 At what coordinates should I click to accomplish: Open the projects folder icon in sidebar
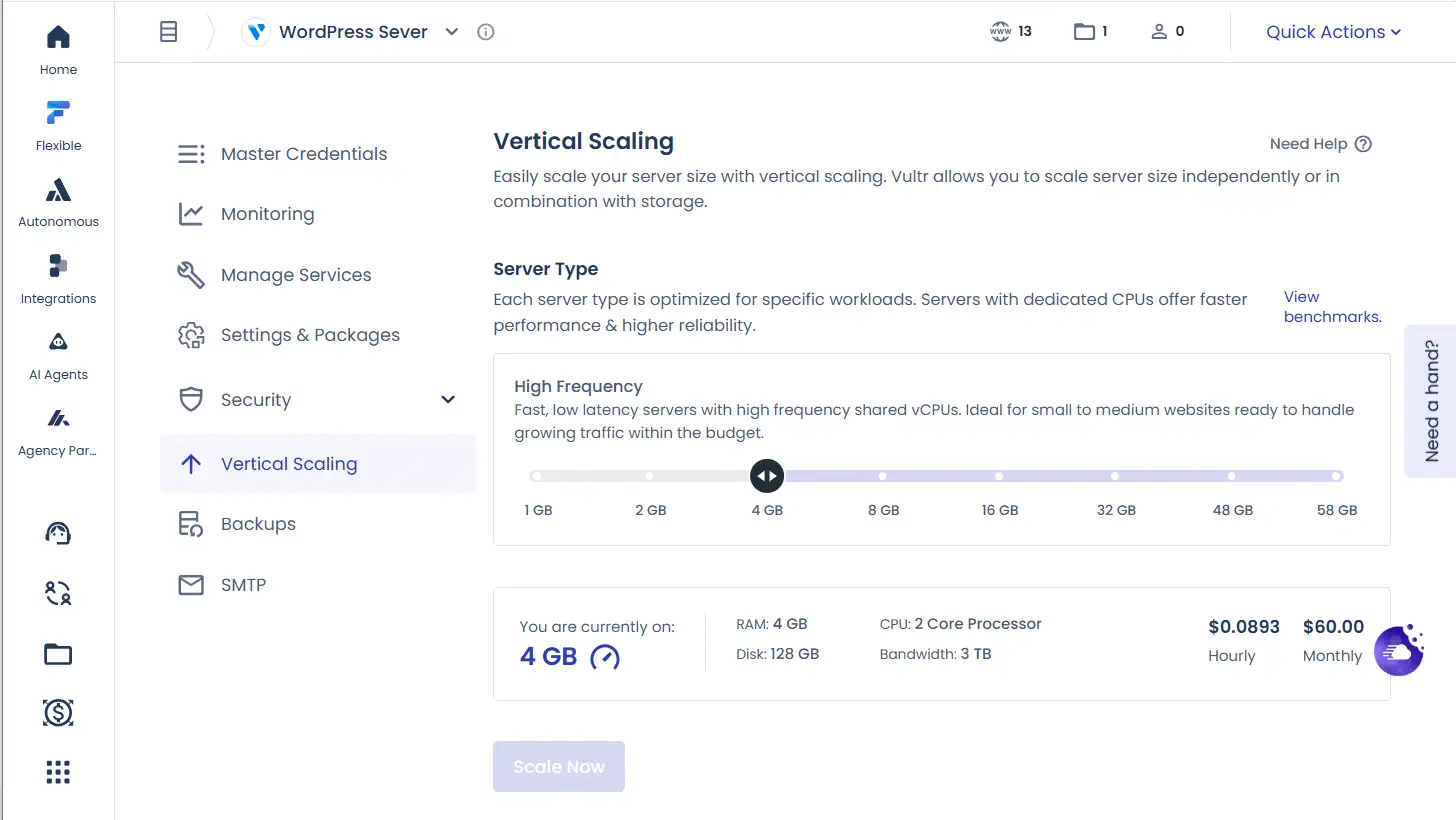tap(58, 655)
